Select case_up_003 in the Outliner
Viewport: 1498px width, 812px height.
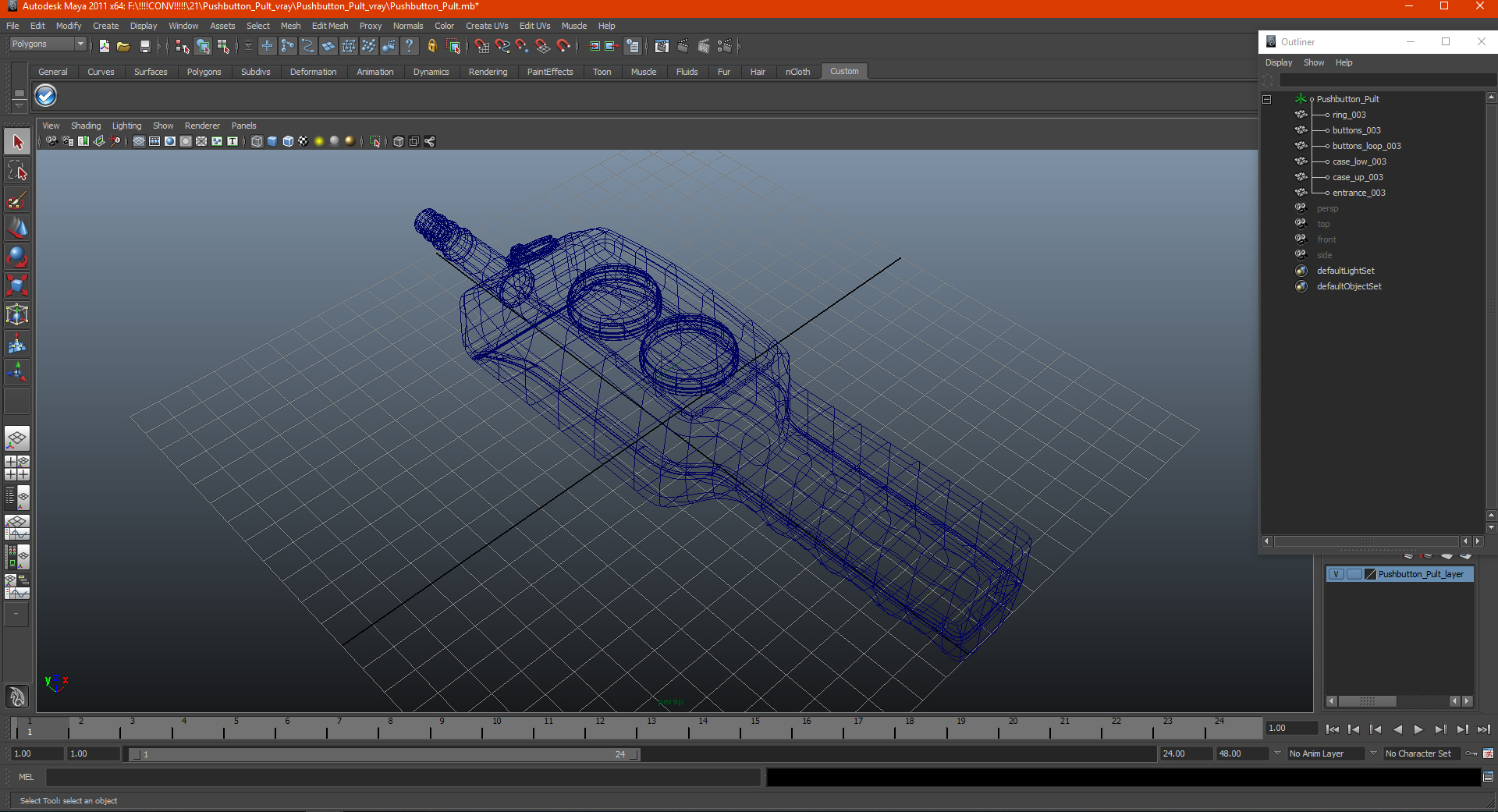tap(1358, 177)
